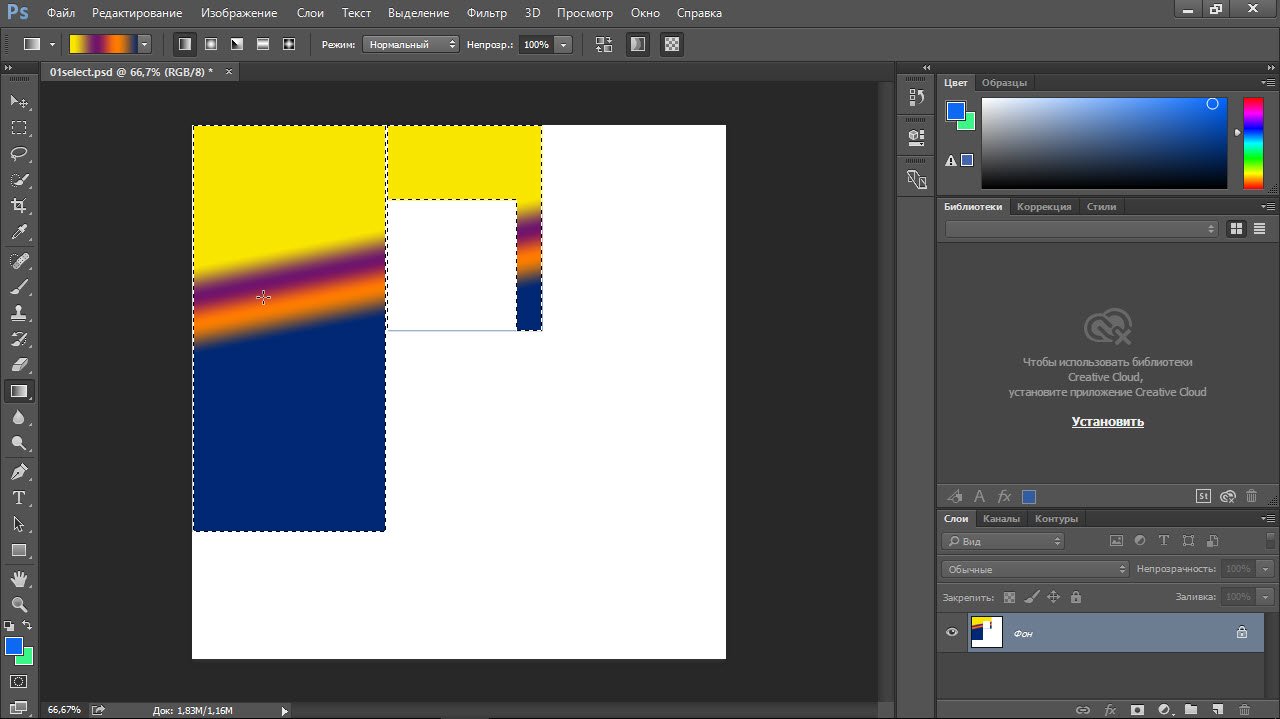The height and width of the screenshot is (719, 1280).
Task: Select the Brush tool
Action: pyautogui.click(x=19, y=287)
